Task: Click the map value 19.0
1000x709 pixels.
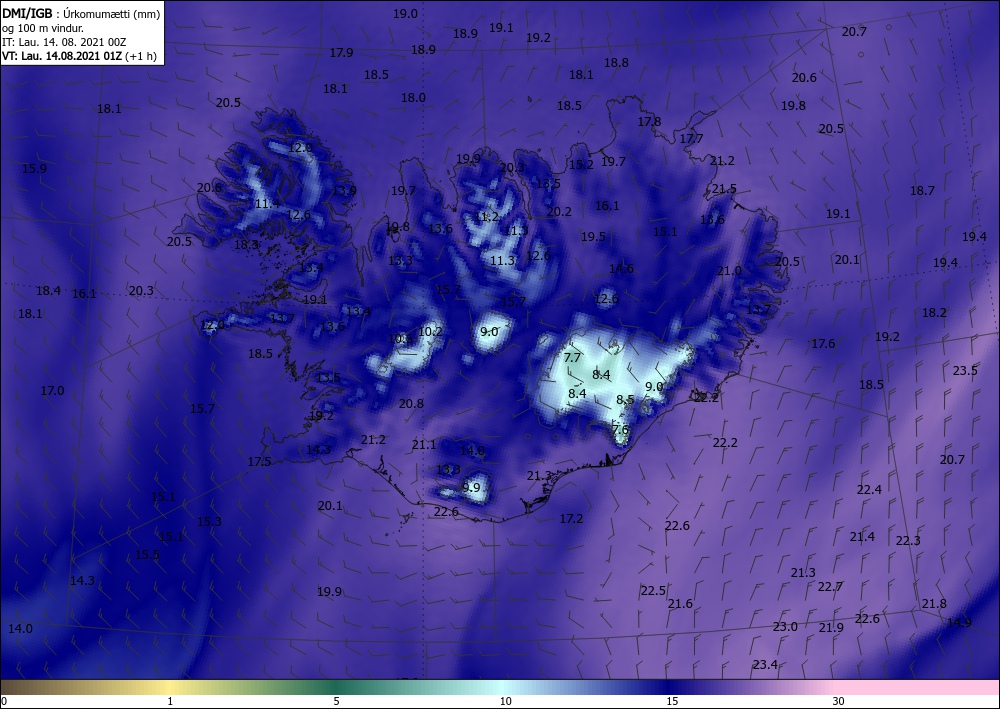Action: [405, 13]
